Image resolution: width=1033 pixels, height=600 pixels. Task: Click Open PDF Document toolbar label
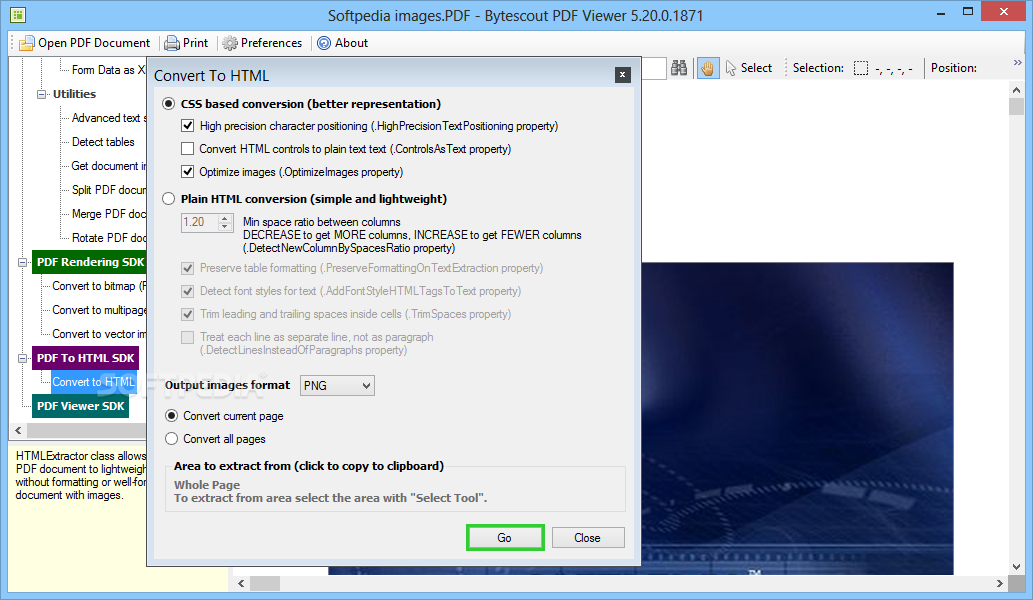(x=94, y=43)
